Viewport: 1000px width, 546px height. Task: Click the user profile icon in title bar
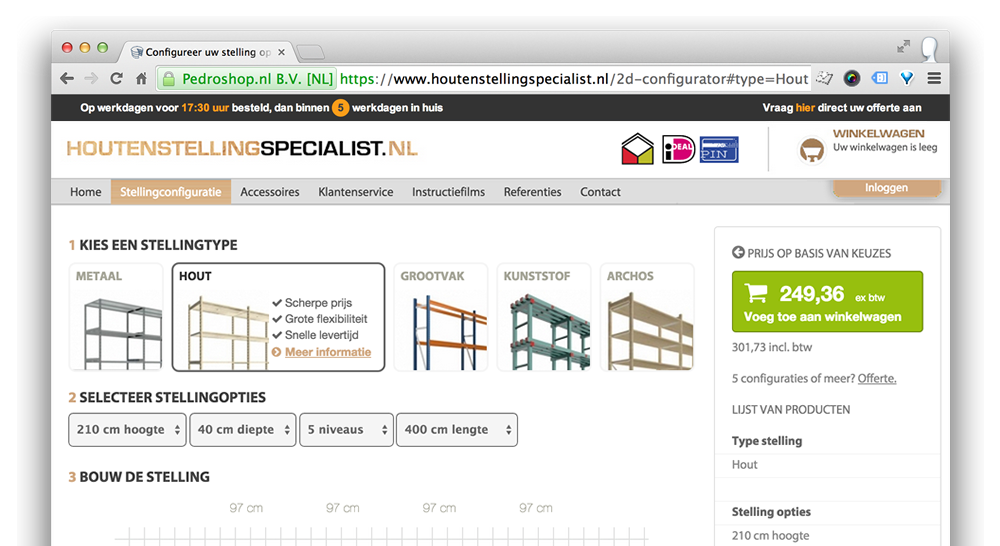click(x=929, y=49)
